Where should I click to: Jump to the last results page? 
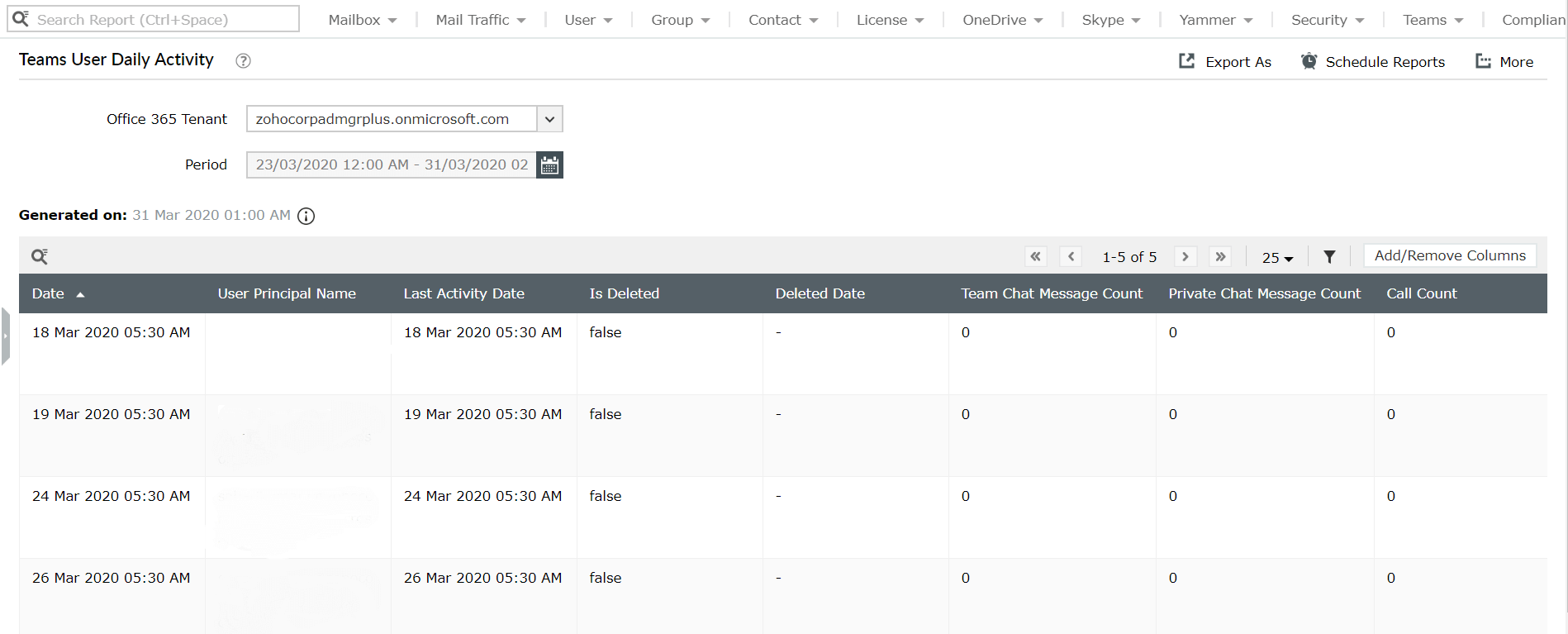(x=1220, y=256)
